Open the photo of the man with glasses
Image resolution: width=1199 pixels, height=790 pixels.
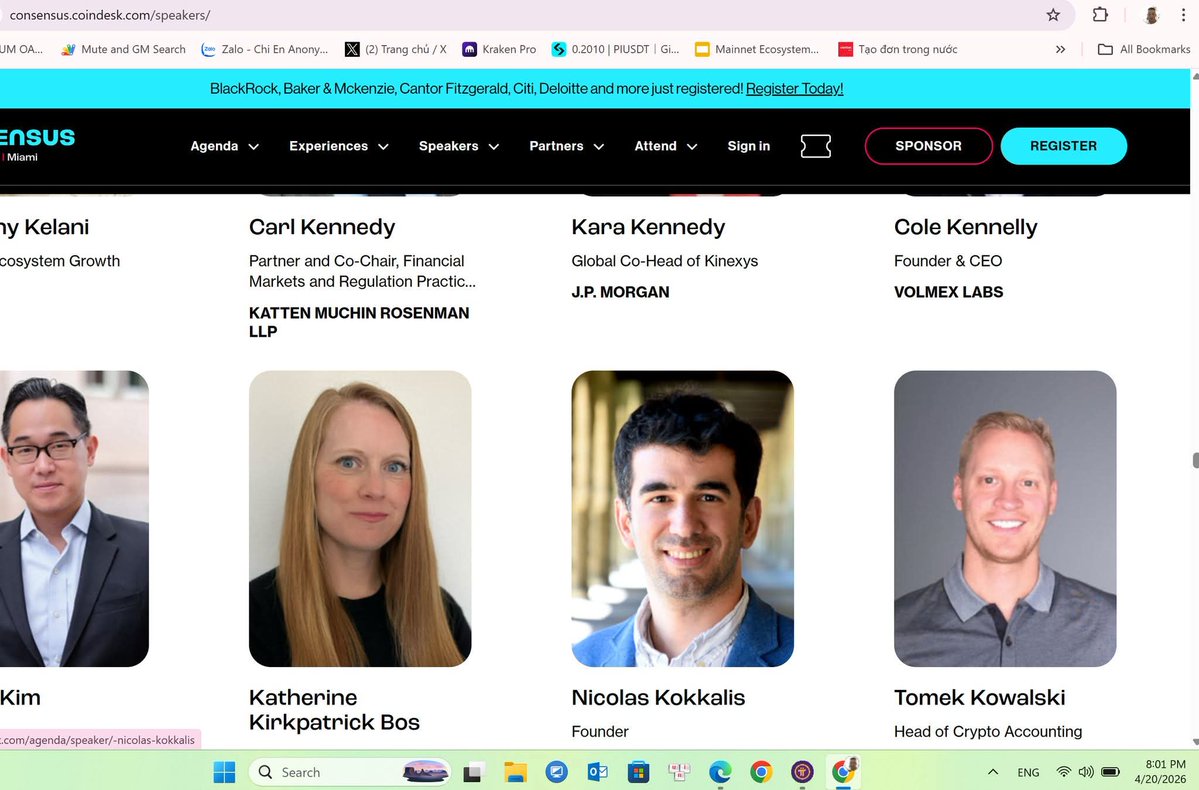click(74, 519)
